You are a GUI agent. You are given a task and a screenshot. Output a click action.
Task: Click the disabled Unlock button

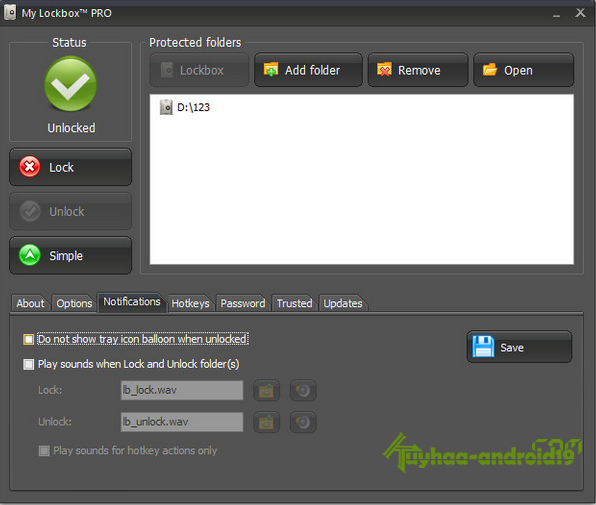tap(70, 211)
